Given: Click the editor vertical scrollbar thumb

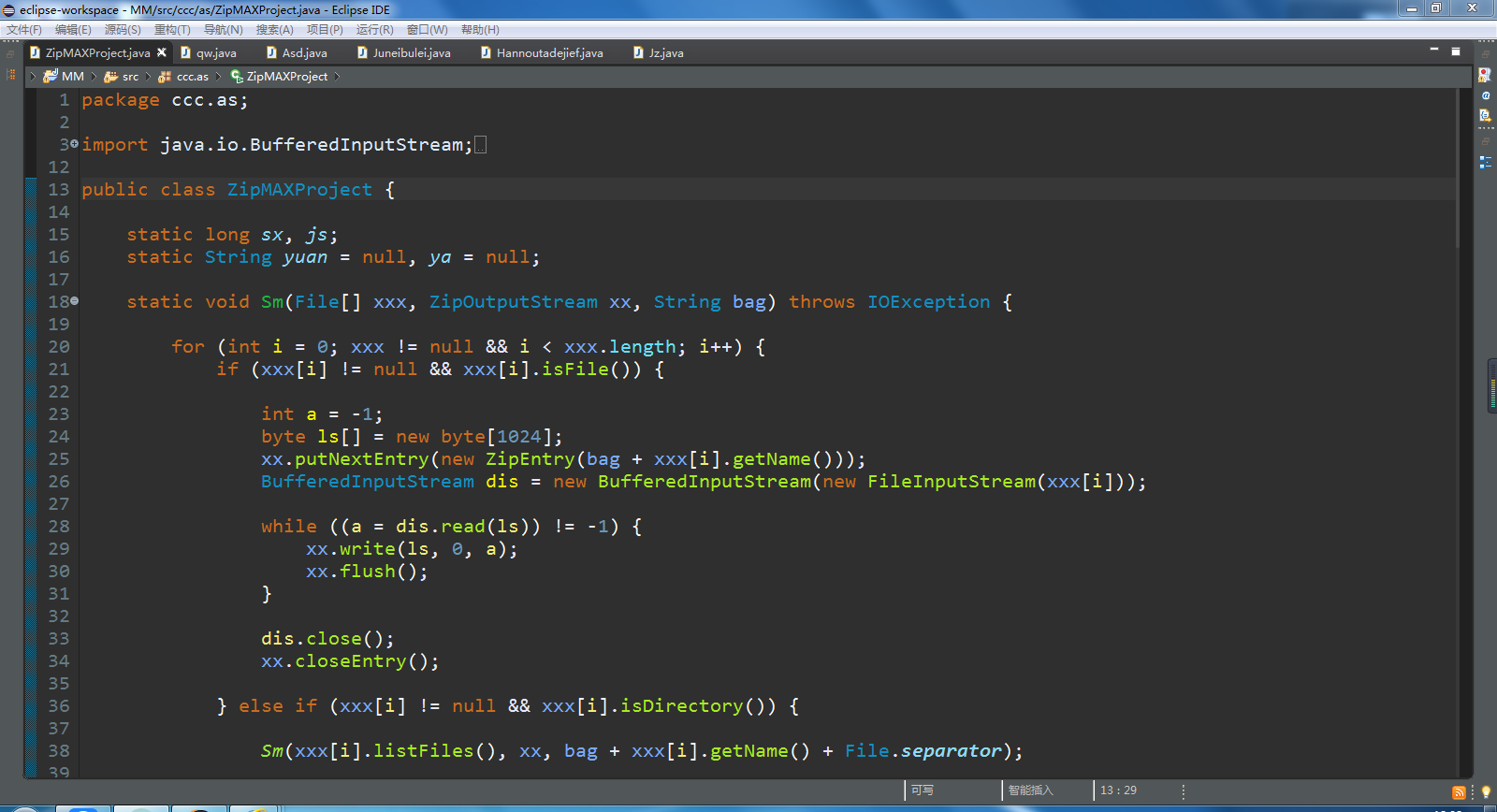Looking at the screenshot, I should tap(1457, 168).
